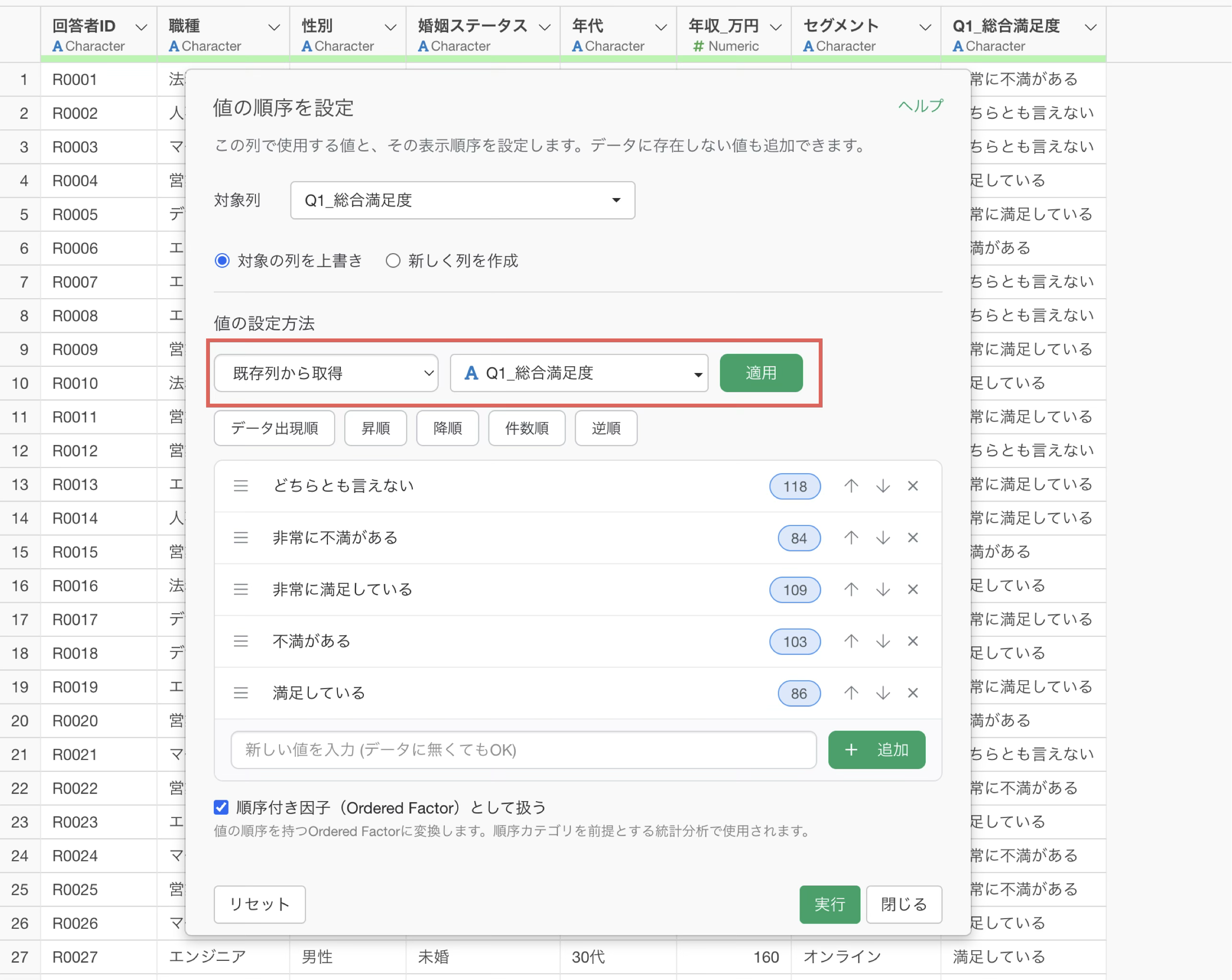Open the 年収_万円 column menu
The width and height of the screenshot is (1232, 980).
[x=776, y=27]
